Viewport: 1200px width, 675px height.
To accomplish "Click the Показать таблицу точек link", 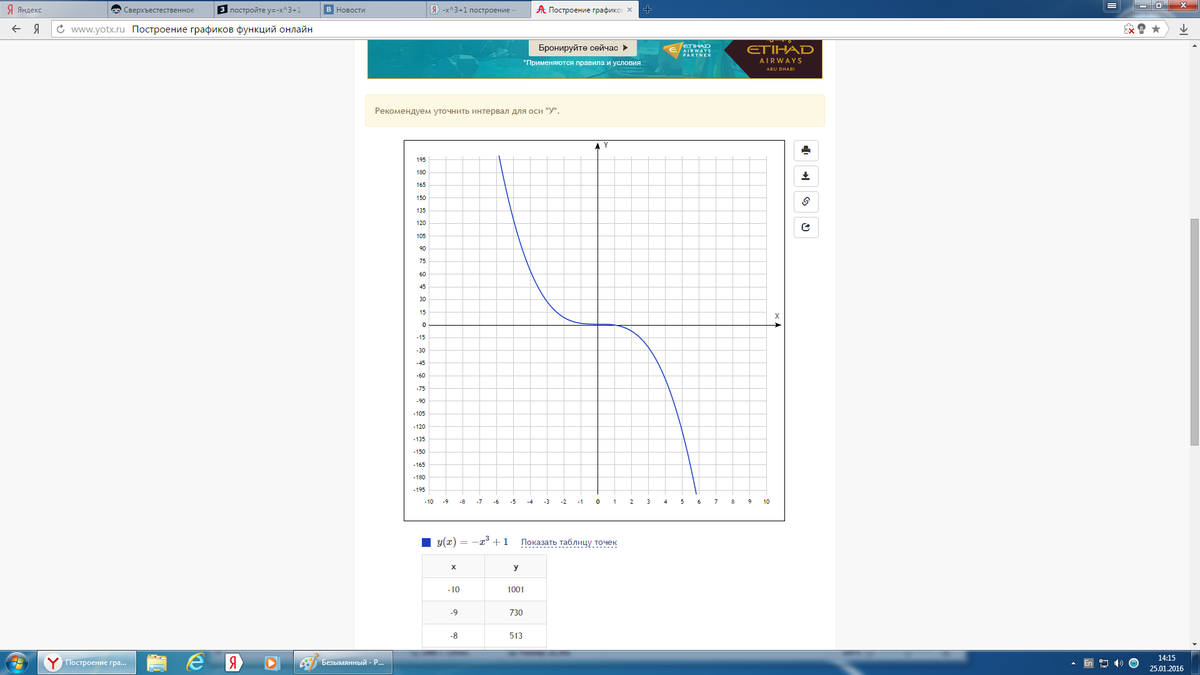I will [x=569, y=543].
